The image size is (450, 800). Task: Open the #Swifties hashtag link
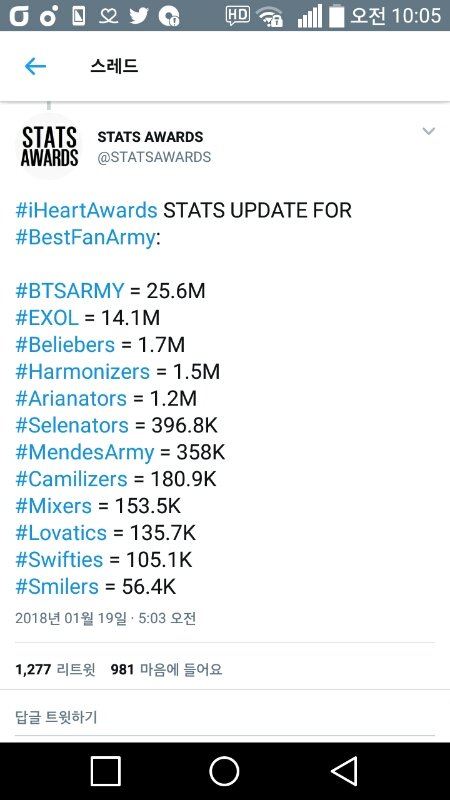click(59, 560)
